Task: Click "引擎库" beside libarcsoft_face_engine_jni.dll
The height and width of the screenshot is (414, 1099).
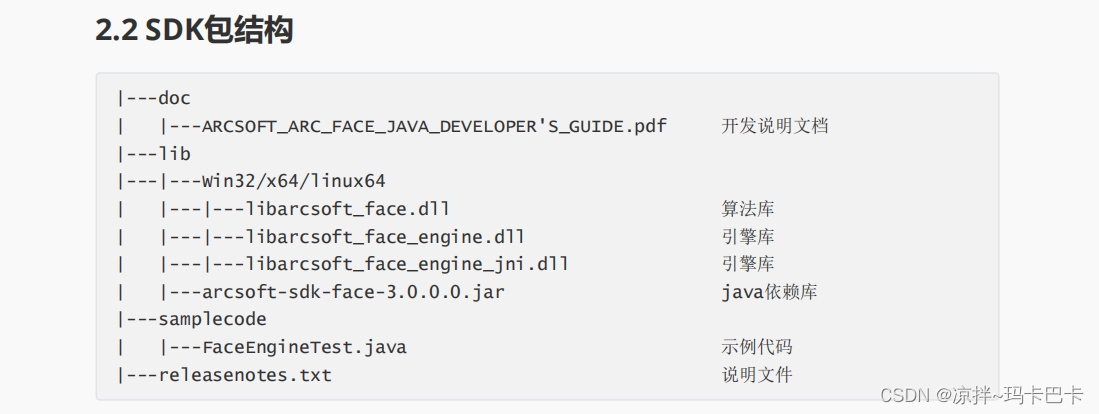Action: coord(748,265)
